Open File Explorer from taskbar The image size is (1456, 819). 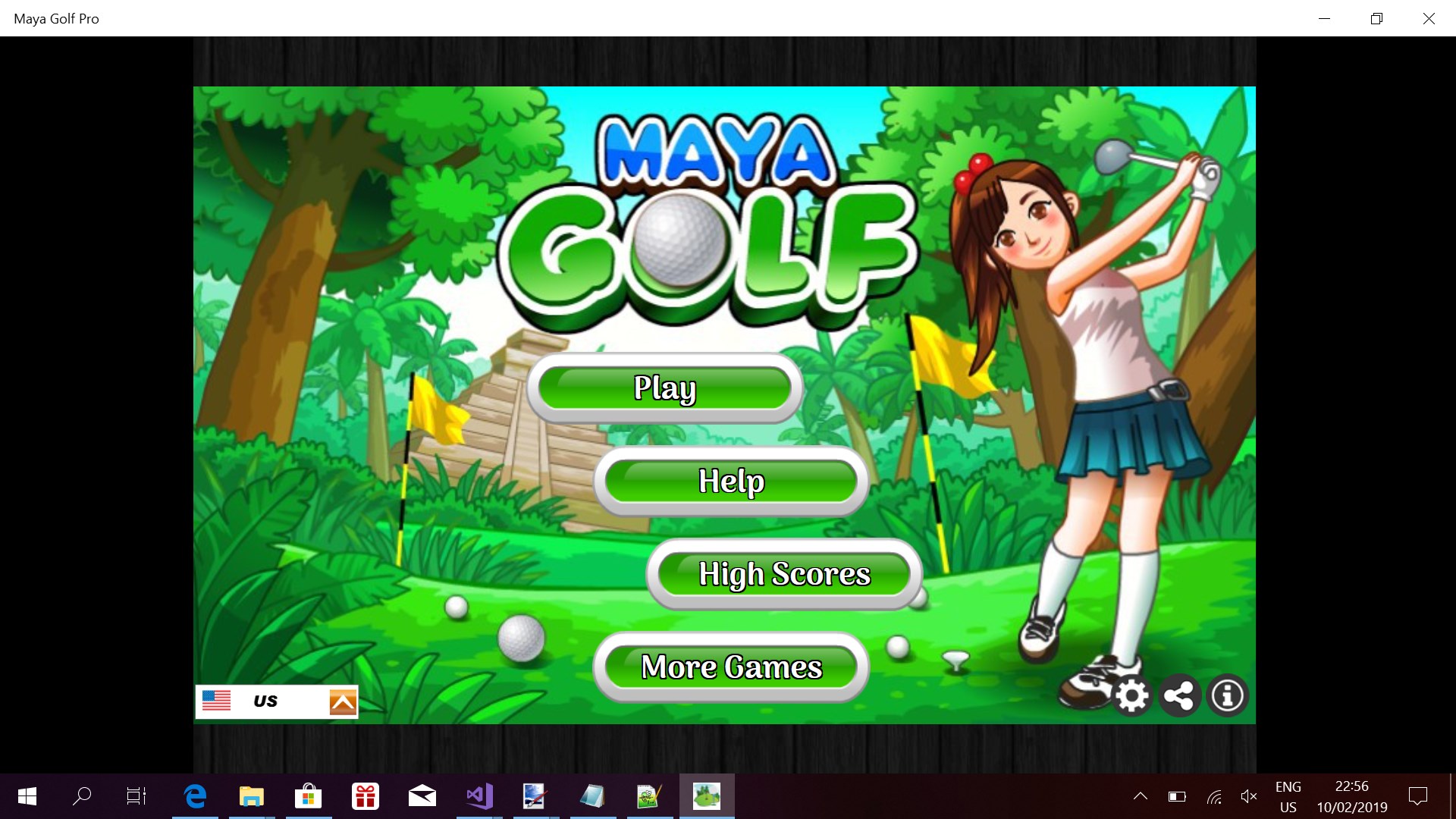tap(252, 796)
